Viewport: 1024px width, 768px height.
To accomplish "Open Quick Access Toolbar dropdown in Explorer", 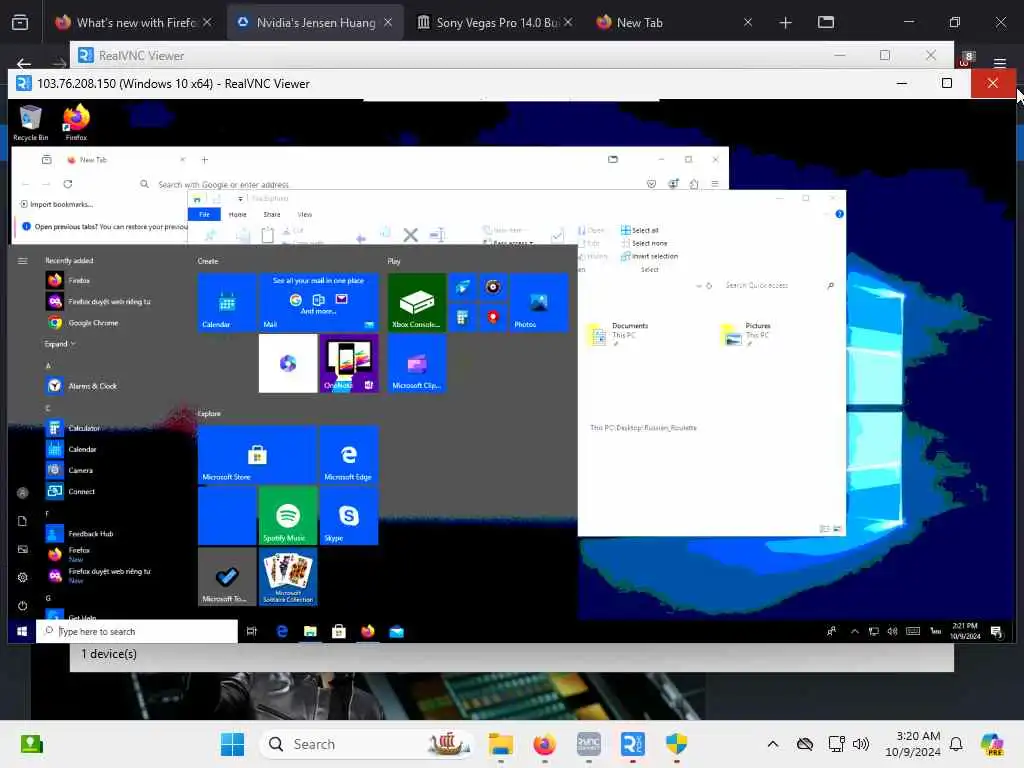I will 240,199.
